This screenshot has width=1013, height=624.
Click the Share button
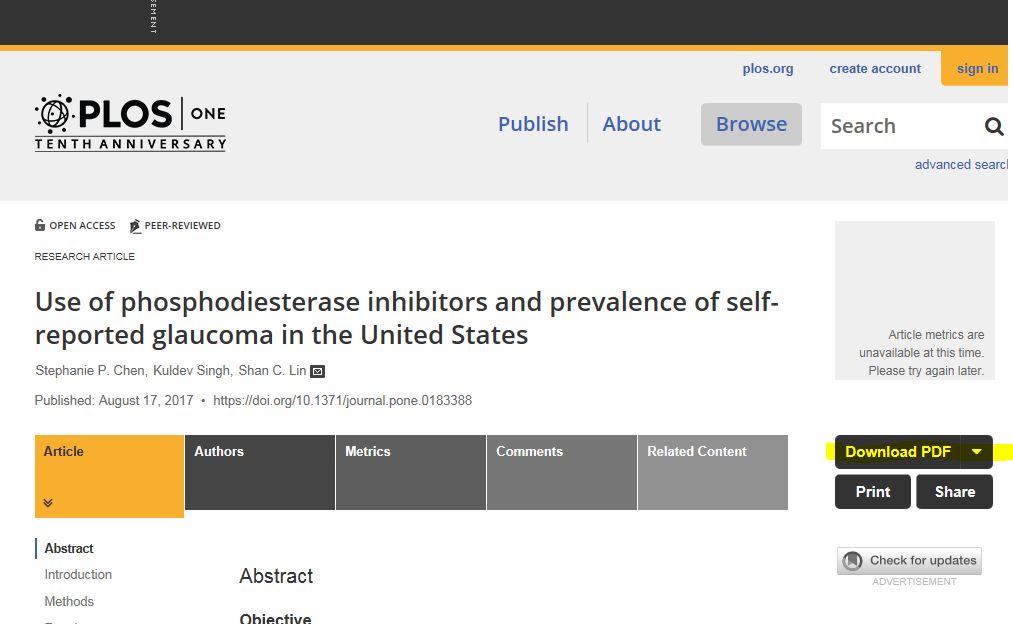pos(954,492)
